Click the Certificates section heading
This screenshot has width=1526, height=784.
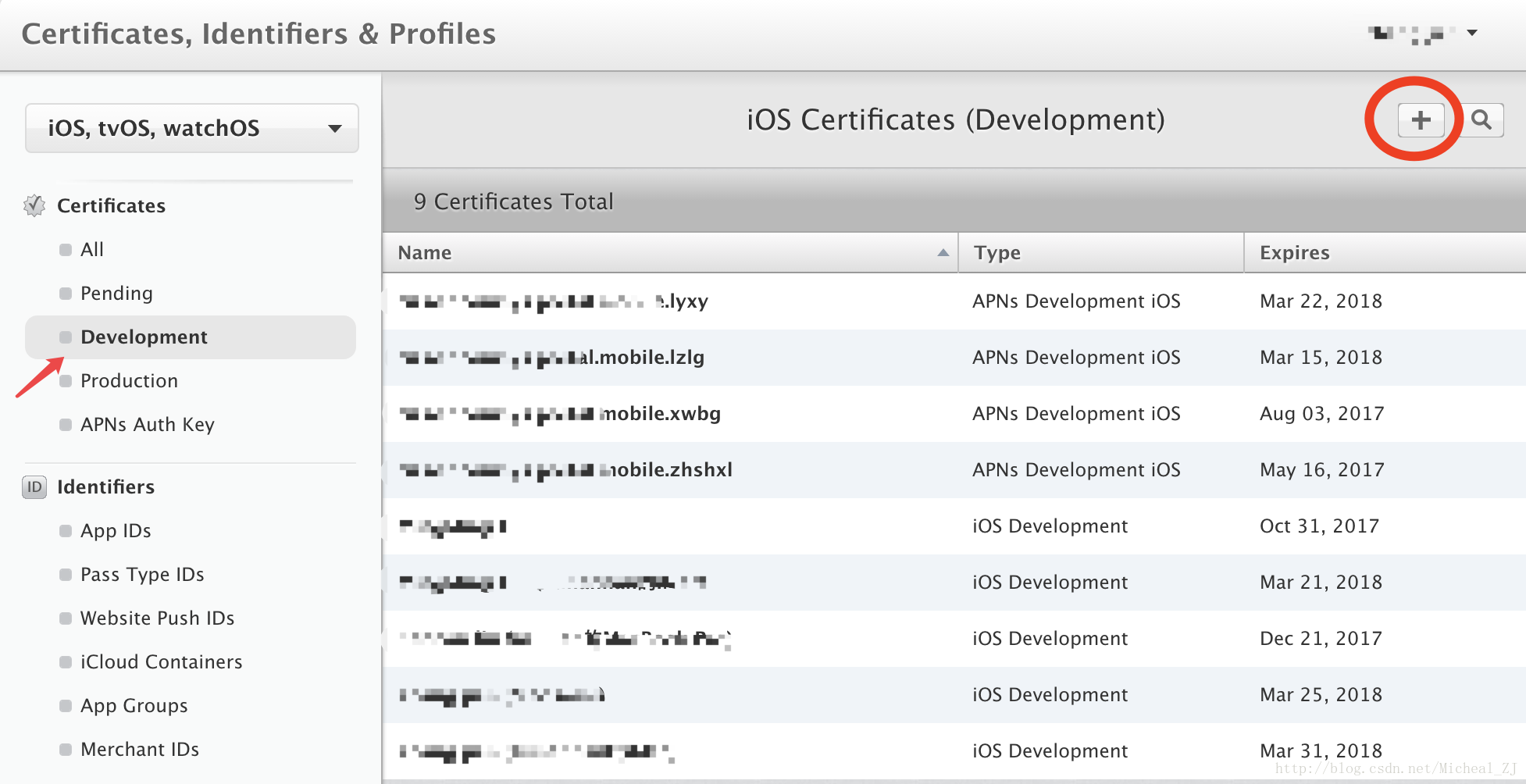(x=112, y=205)
